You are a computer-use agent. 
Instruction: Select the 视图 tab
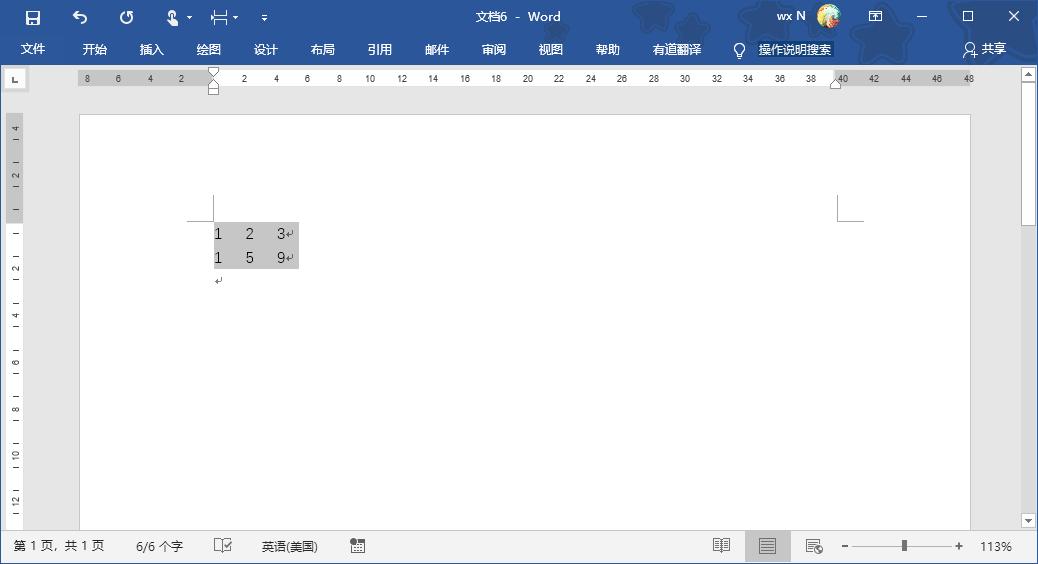(x=551, y=49)
